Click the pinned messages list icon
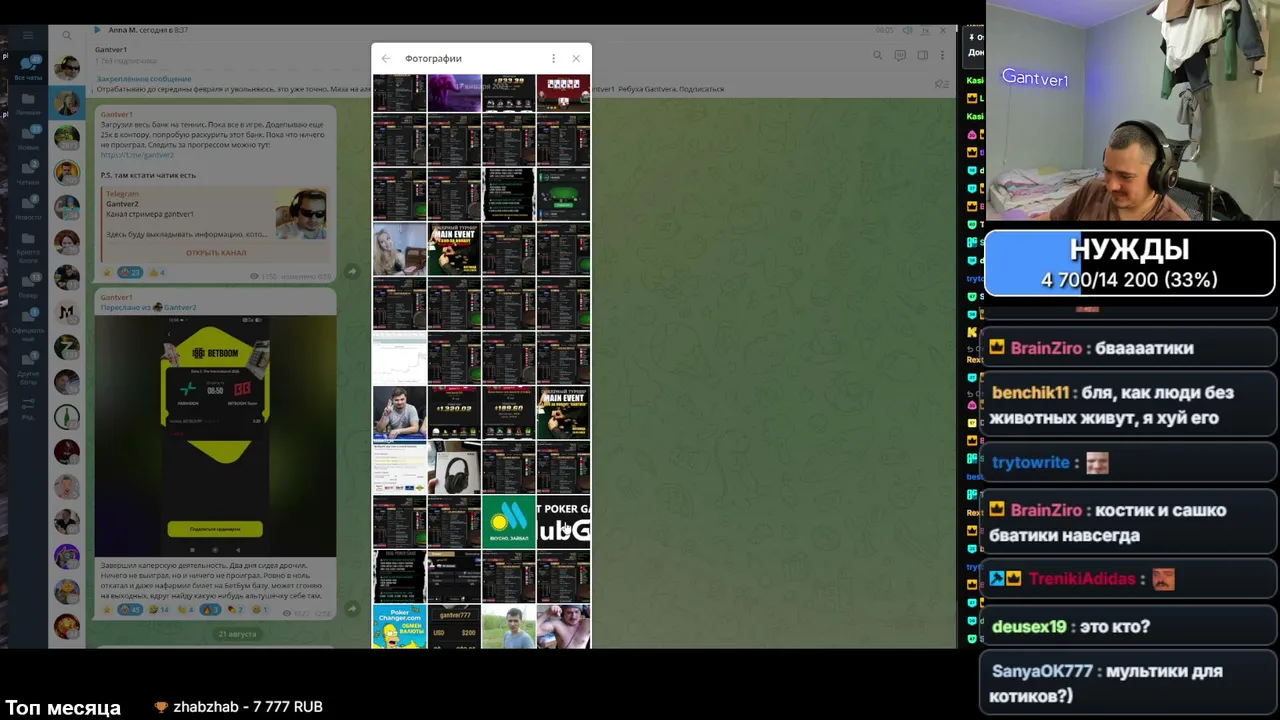The image size is (1280, 720). (941, 84)
